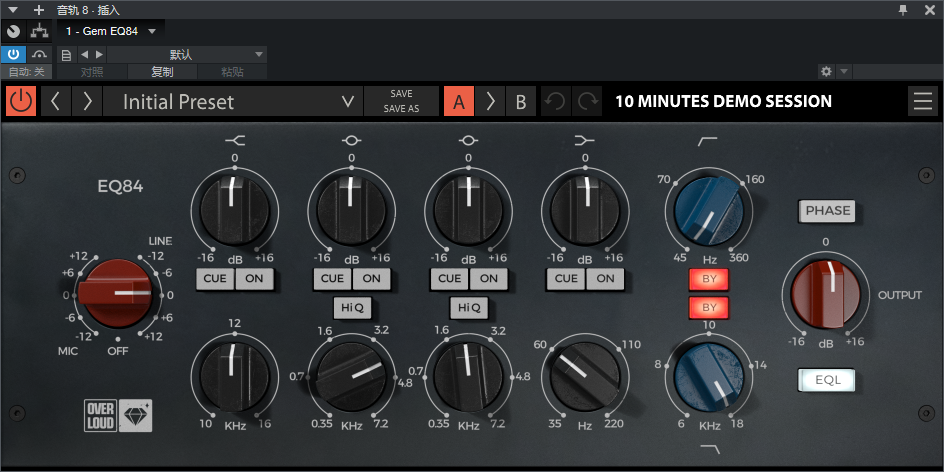The width and height of the screenshot is (944, 472).
Task: Select previous host preset triangle
Action: [x=84, y=54]
